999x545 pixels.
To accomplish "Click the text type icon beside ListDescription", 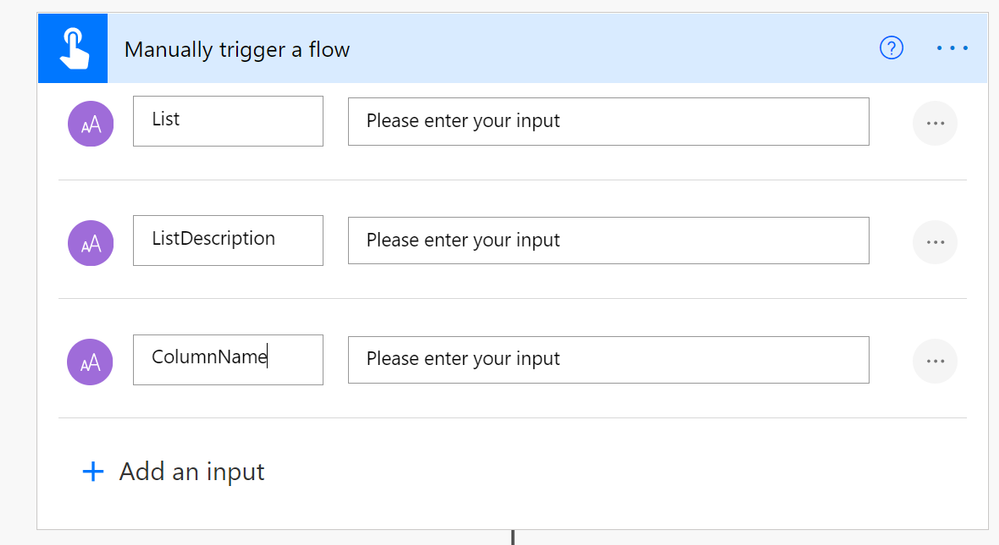I will click(91, 243).
